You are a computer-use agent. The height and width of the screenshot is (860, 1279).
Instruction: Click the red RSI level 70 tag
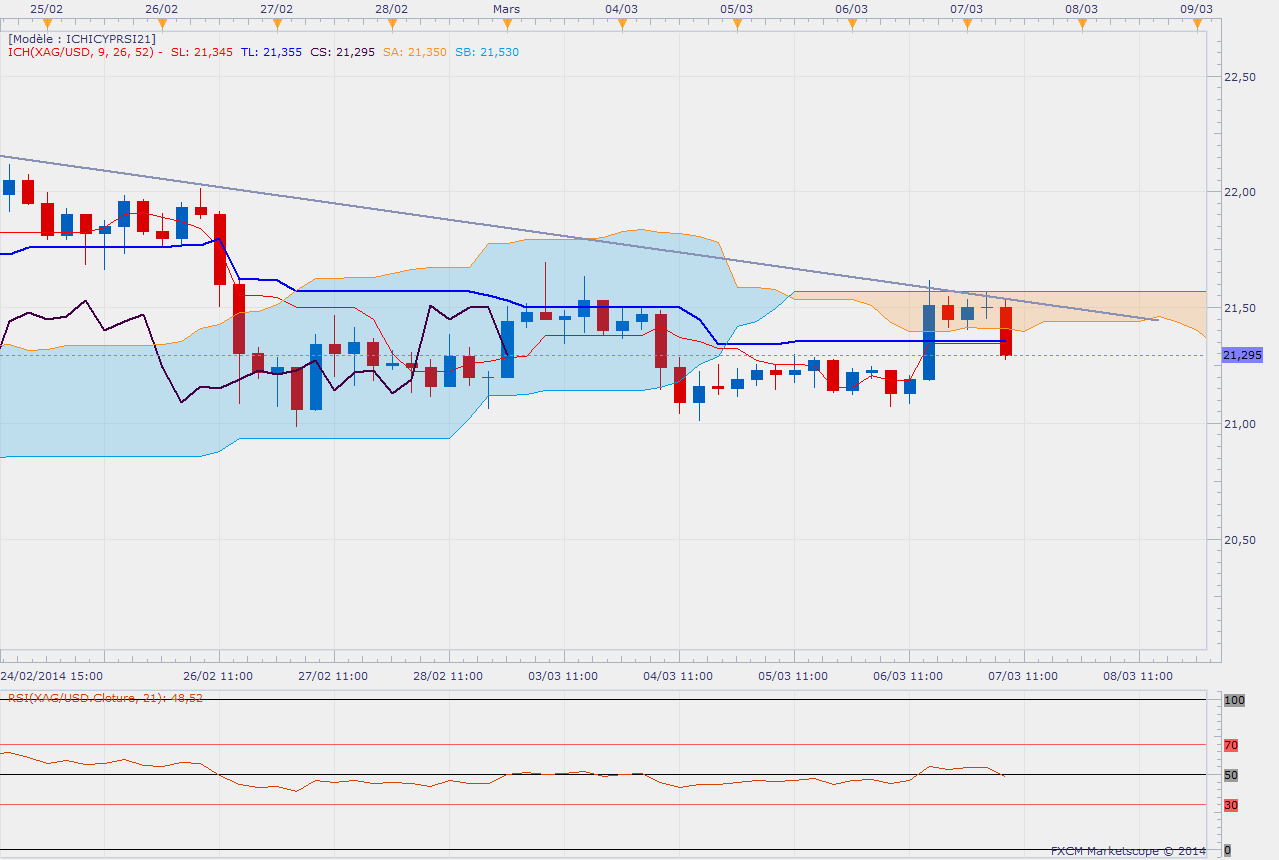(x=1230, y=745)
